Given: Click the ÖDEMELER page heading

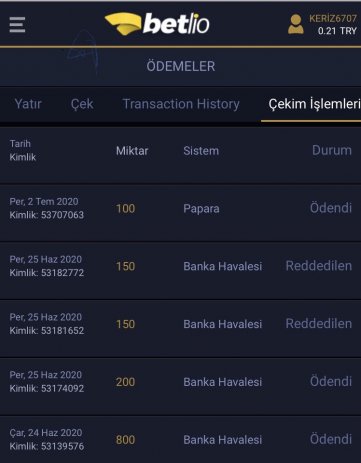Looking at the screenshot, I should point(181,66).
